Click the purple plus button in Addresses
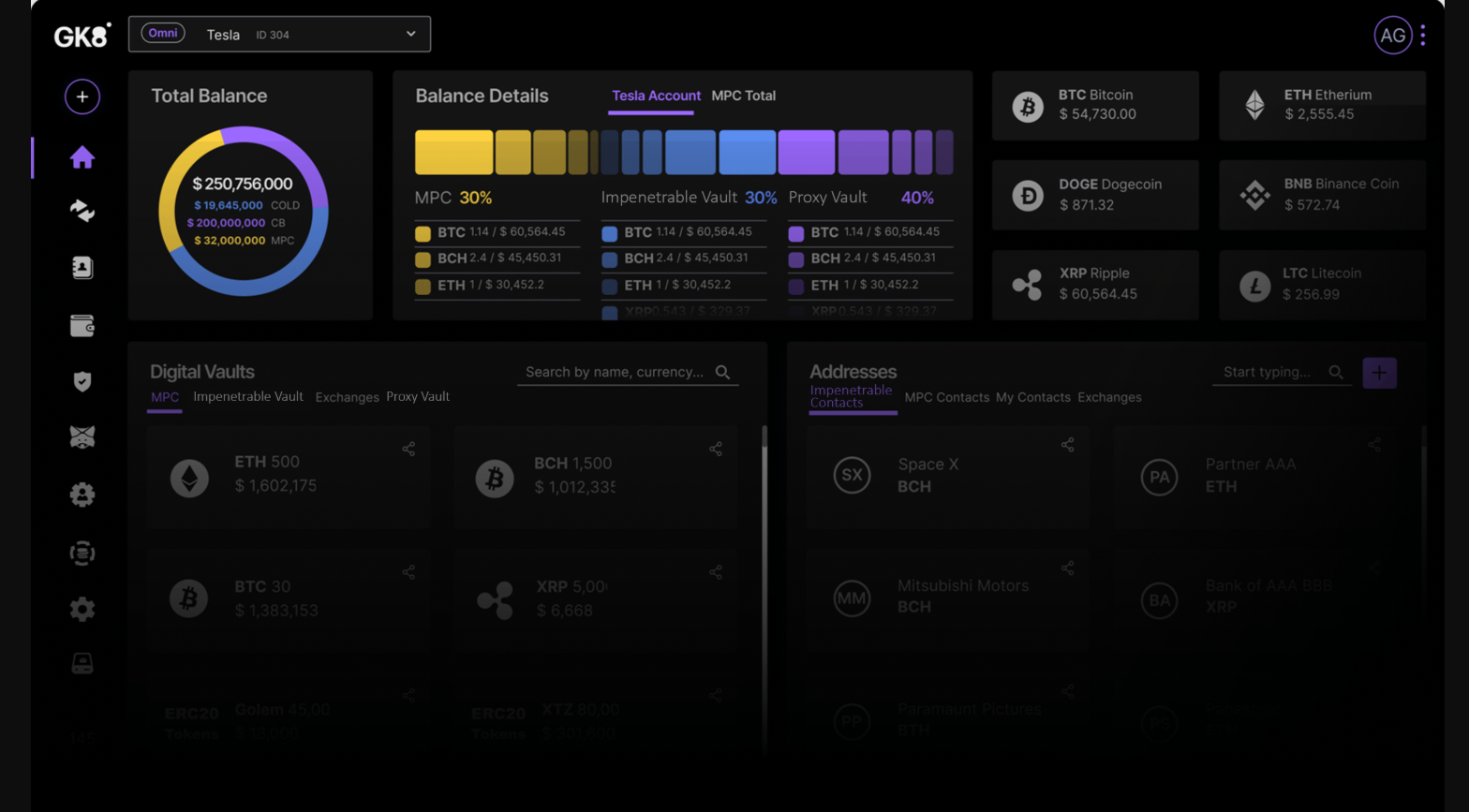Viewport: 1469px width, 812px height. coord(1379,373)
